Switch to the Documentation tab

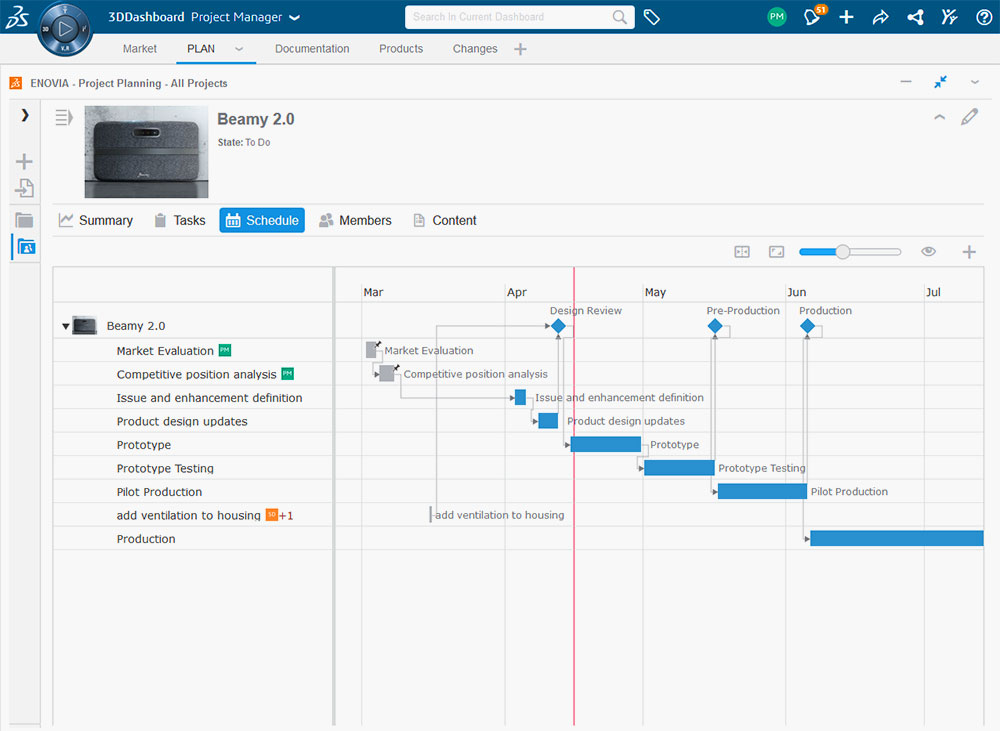click(312, 49)
